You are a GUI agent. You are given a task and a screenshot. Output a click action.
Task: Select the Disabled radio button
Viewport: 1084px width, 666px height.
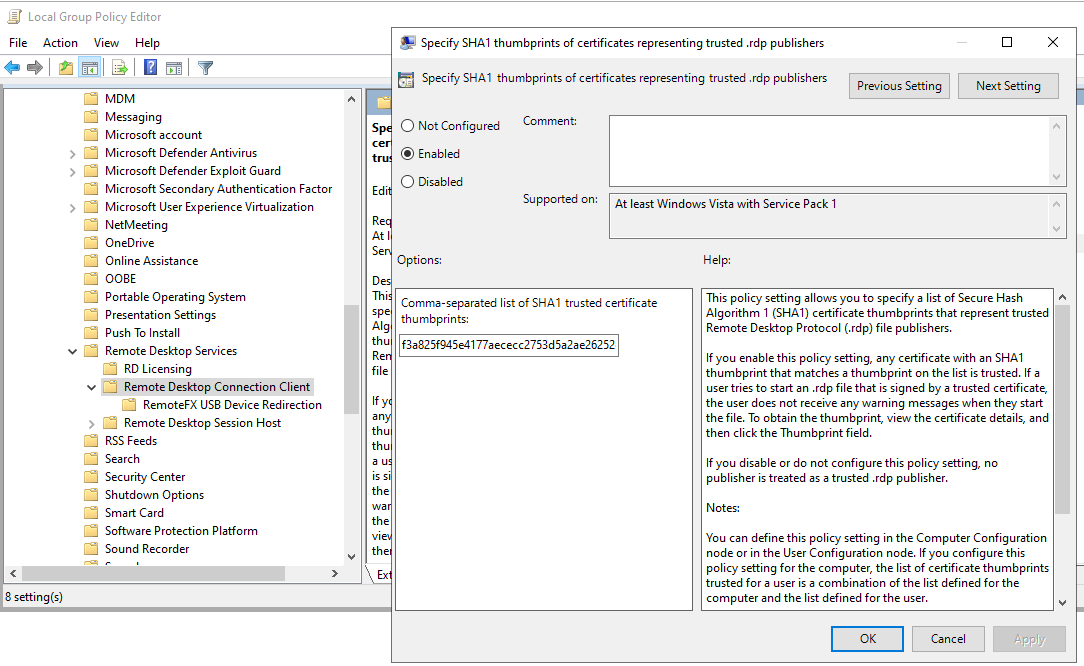tap(408, 182)
